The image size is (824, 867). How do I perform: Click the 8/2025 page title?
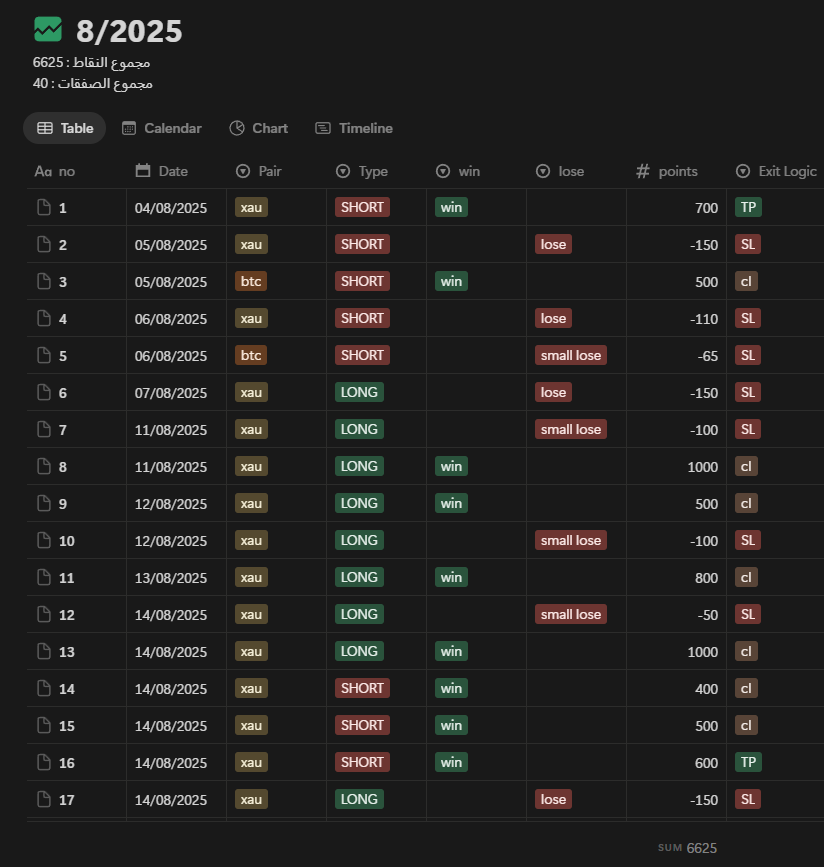click(129, 31)
